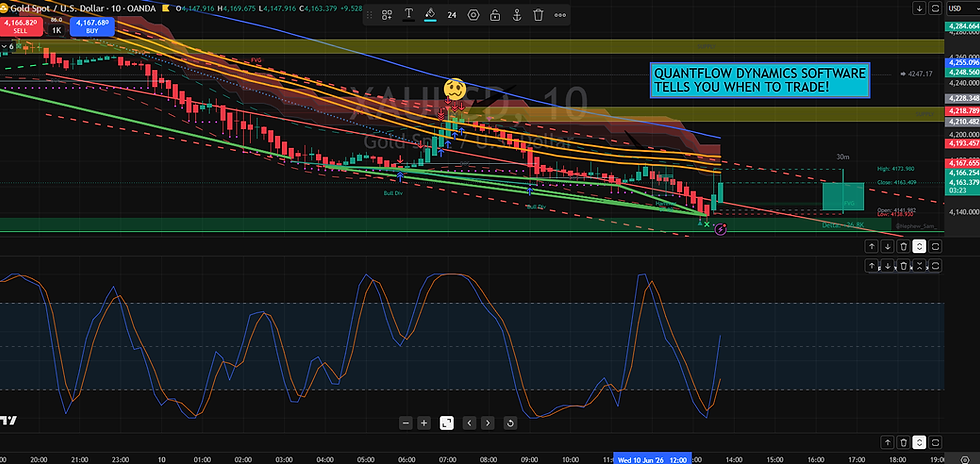Open drawing settings hexagon icon
This screenshot has height=464, width=980.
pos(473,14)
